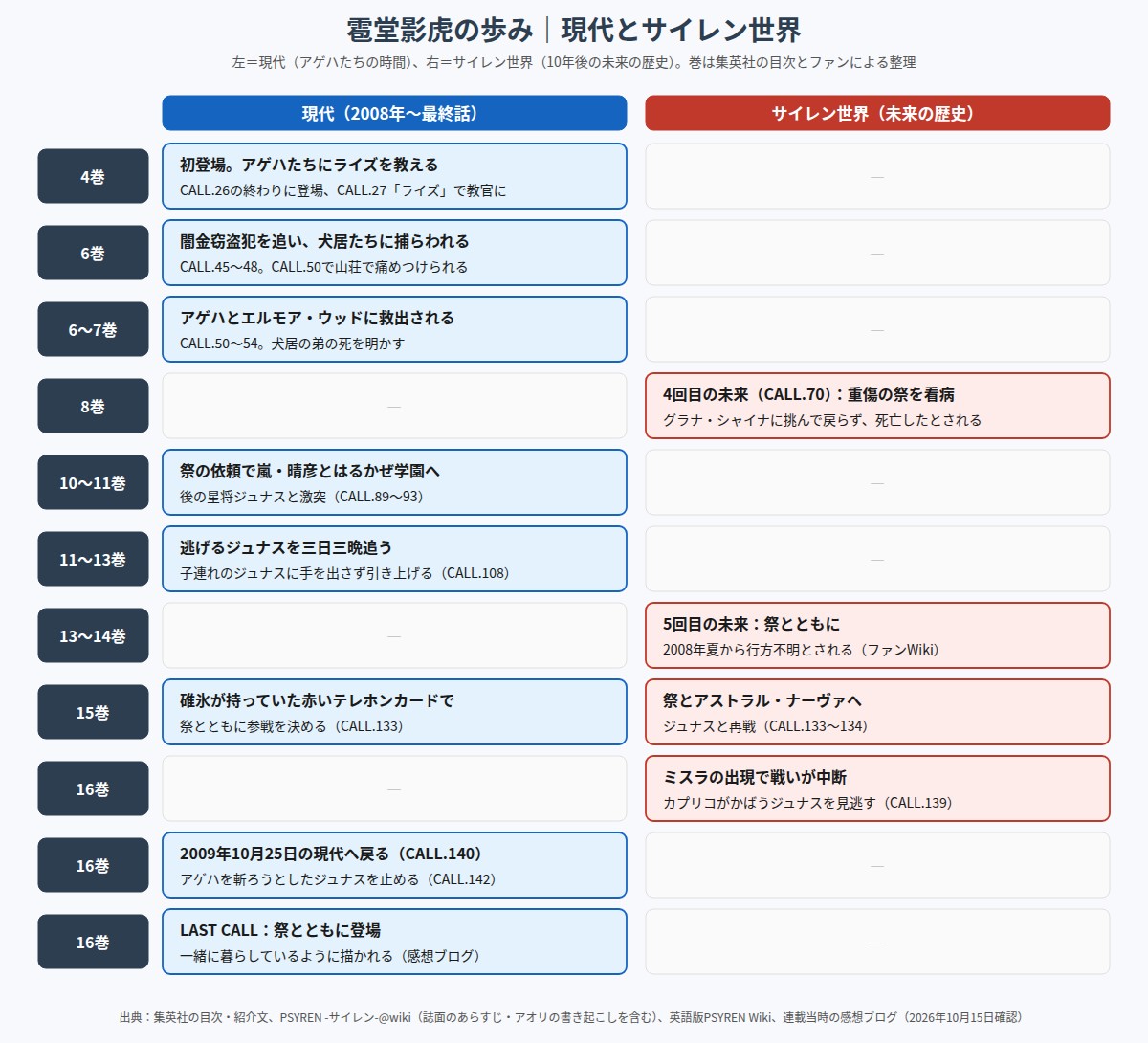Click the 15巻 volume label
Screen dimensions: 1148x1043
[x=93, y=712]
